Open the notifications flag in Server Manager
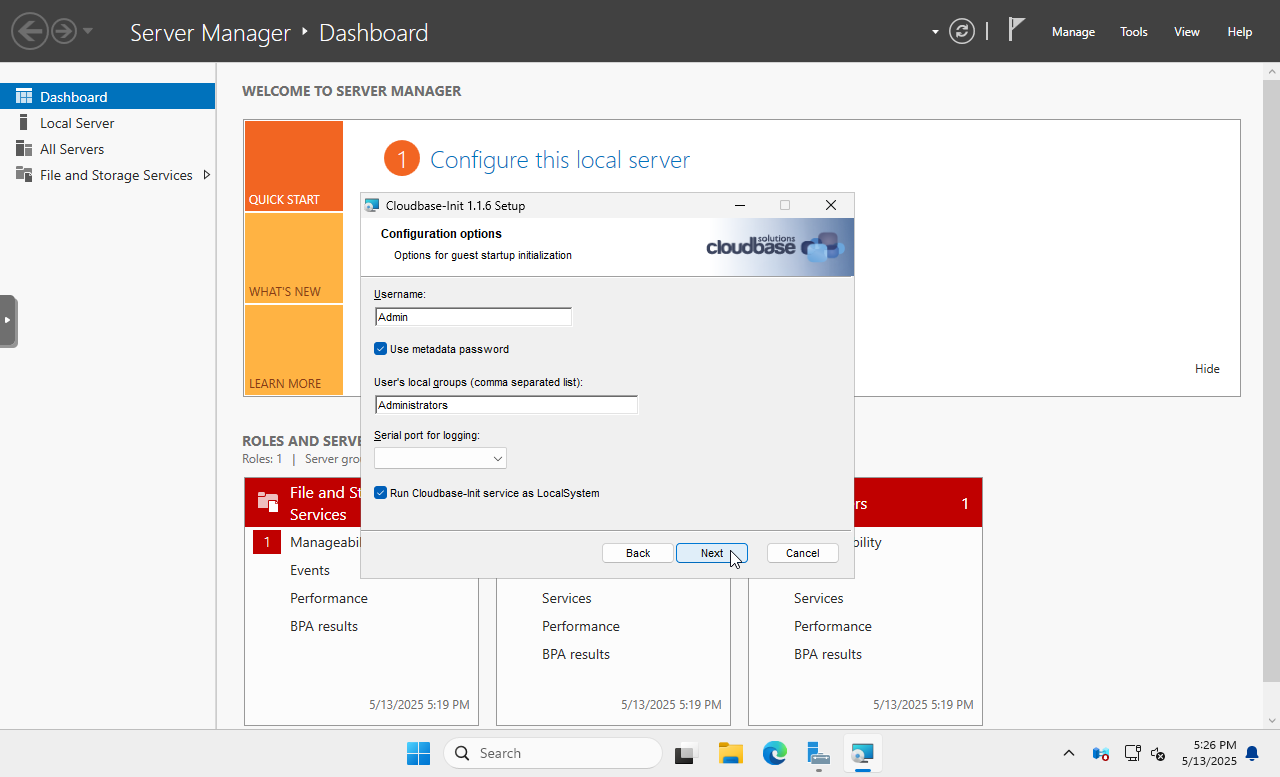Viewport: 1280px width, 777px height. [1014, 30]
